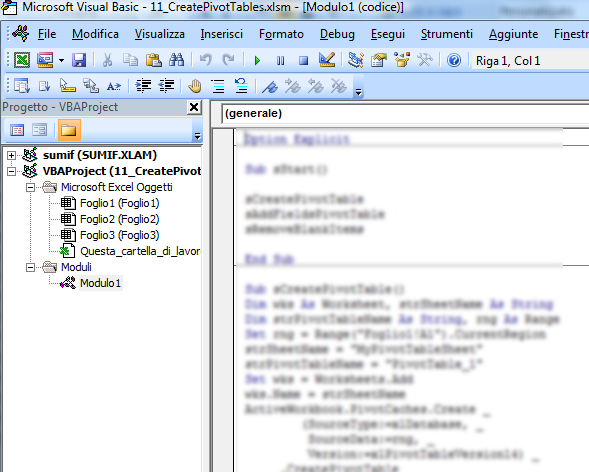The width and height of the screenshot is (589, 472).
Task: Open the Formato menu
Action: (x=281, y=34)
